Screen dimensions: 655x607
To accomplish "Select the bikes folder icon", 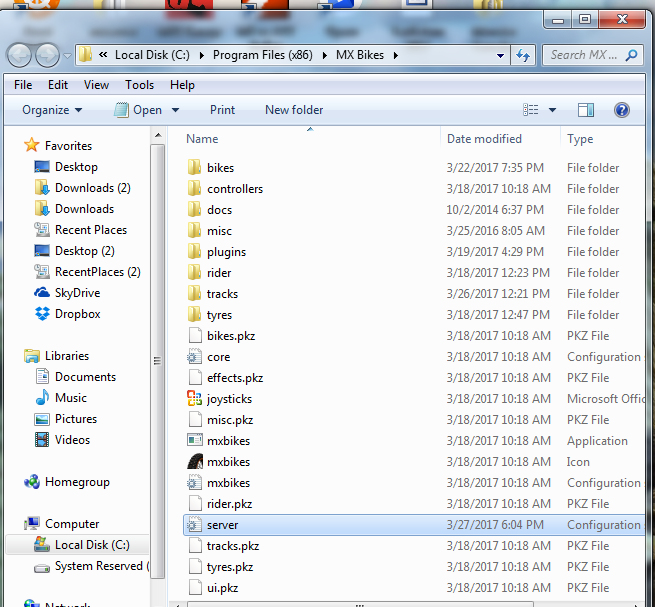I will tap(194, 167).
